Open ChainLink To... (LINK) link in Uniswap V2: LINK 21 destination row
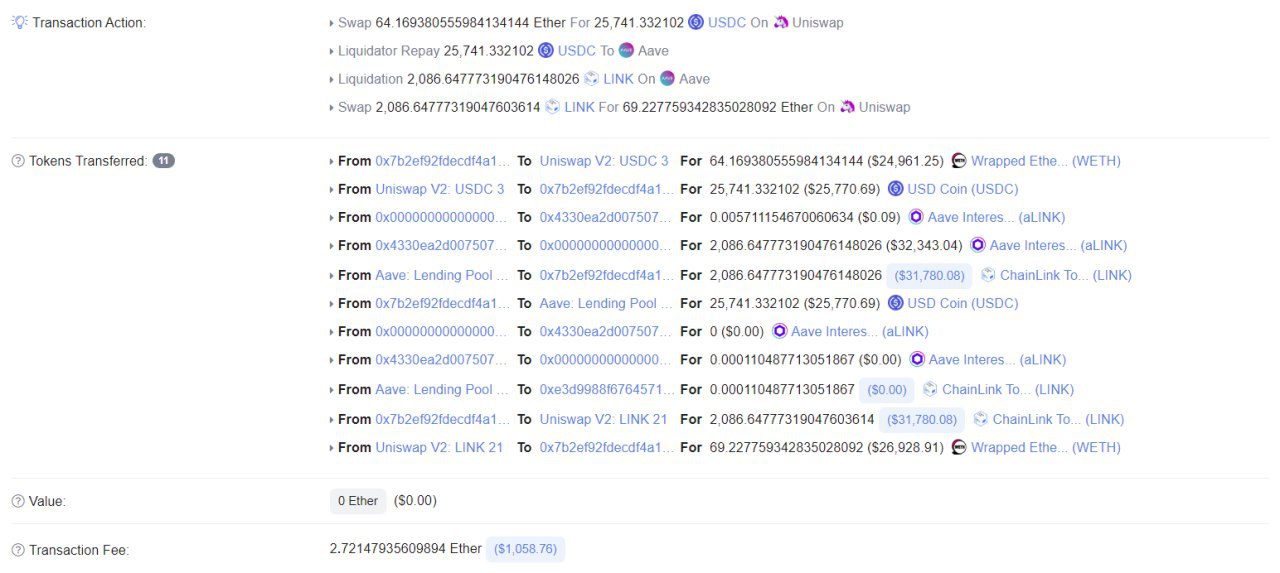The width and height of the screenshot is (1280, 573). click(1058, 419)
